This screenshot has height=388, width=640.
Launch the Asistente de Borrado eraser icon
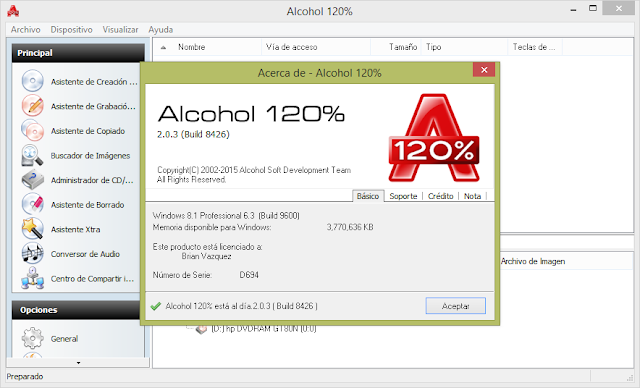pos(32,204)
